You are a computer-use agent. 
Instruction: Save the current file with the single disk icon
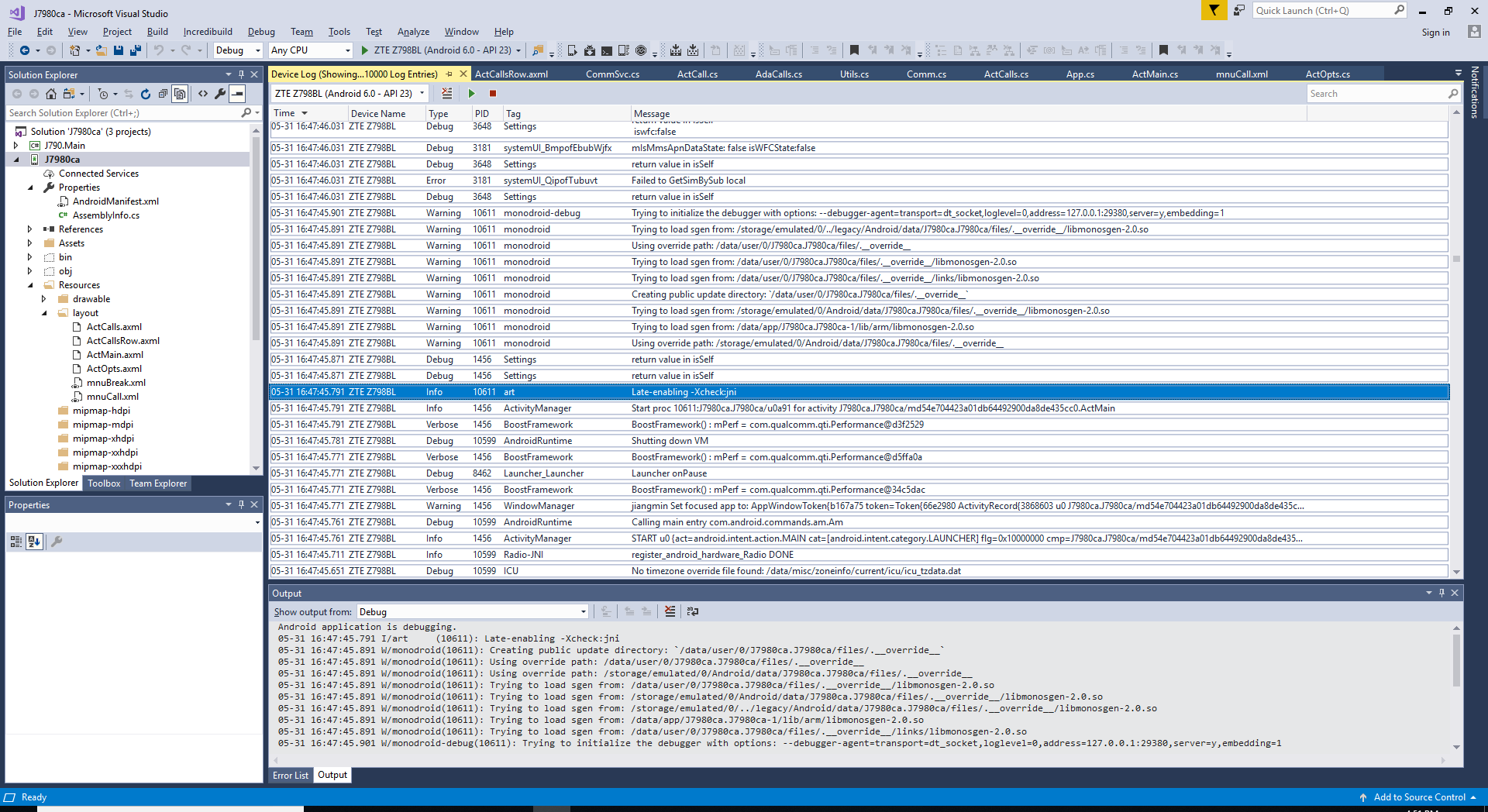119,50
